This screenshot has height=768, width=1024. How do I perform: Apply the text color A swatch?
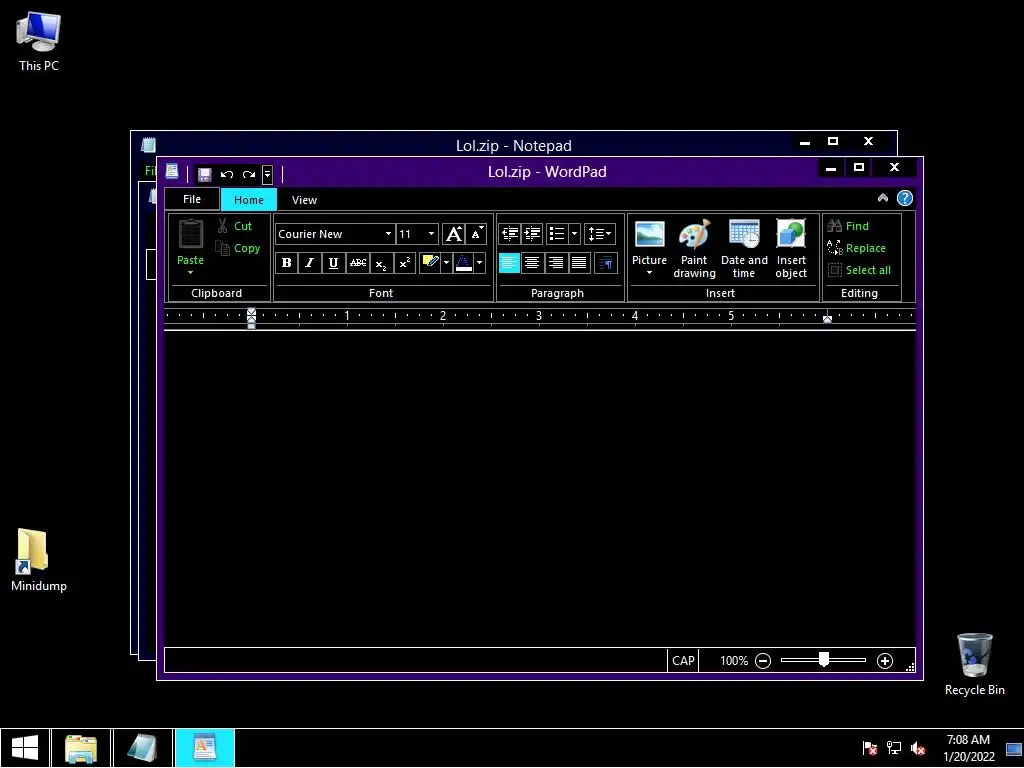tap(463, 263)
